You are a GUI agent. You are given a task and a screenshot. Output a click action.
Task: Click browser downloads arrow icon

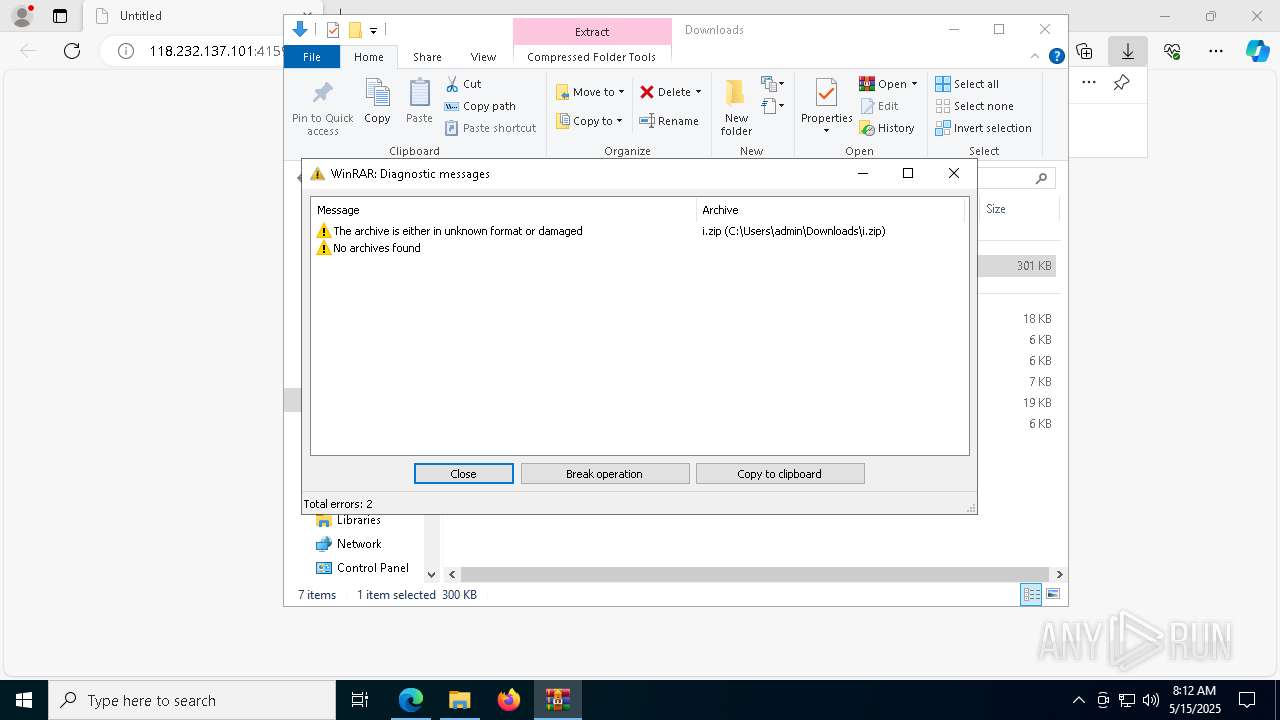click(1128, 51)
